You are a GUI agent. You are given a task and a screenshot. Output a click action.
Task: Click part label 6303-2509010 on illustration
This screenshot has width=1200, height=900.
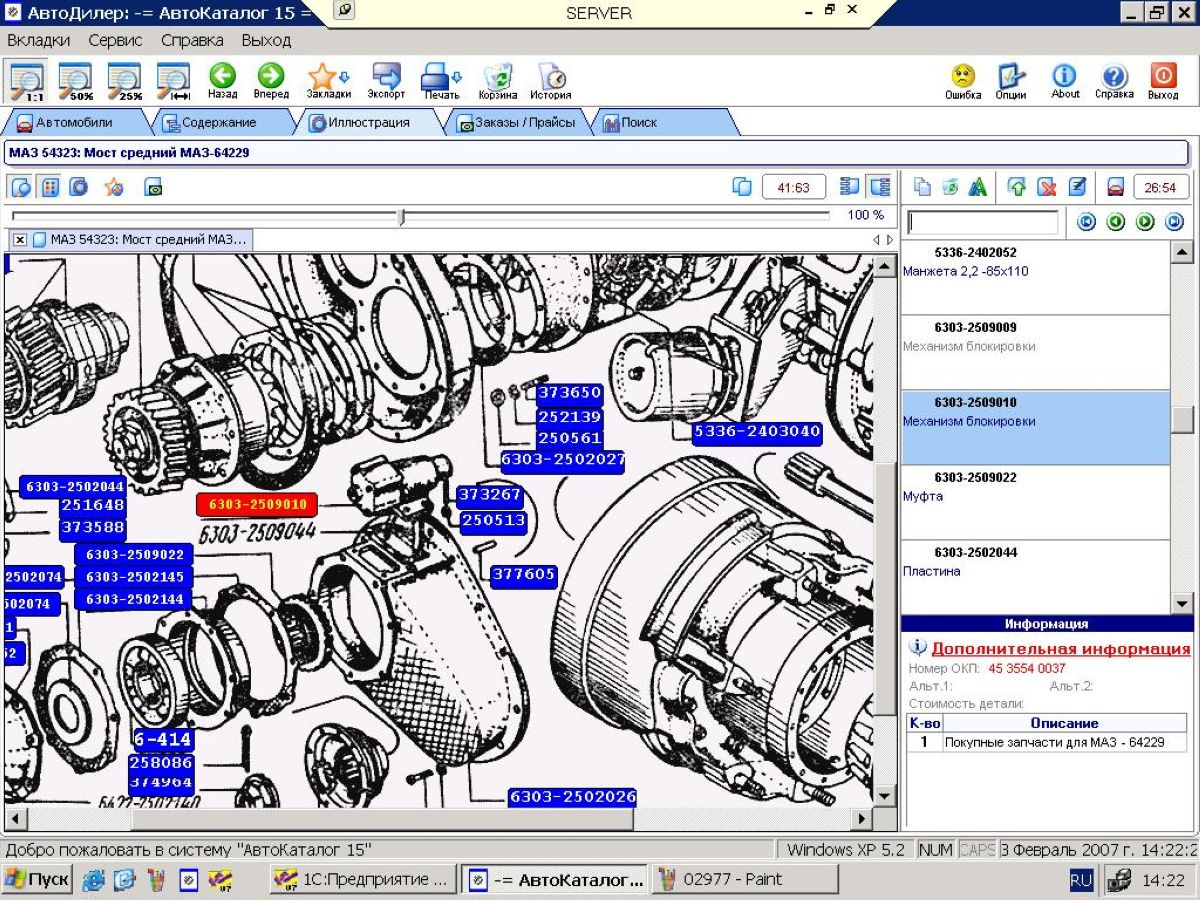257,504
